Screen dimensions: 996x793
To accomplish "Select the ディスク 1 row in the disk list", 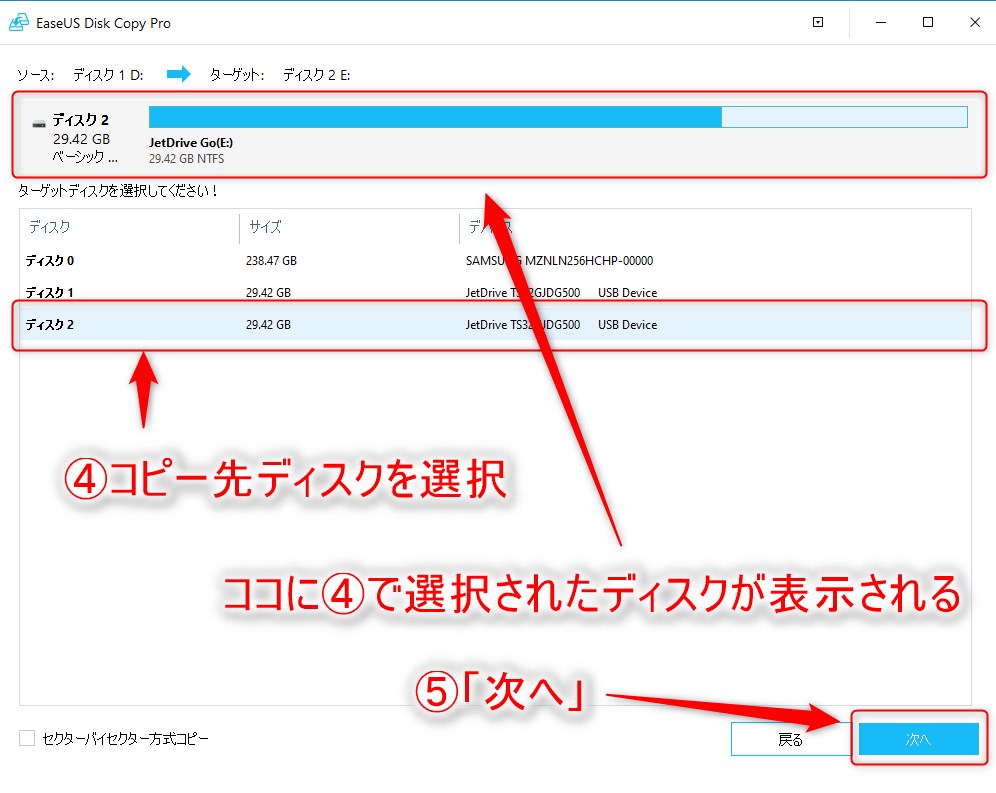I will tap(495, 292).
